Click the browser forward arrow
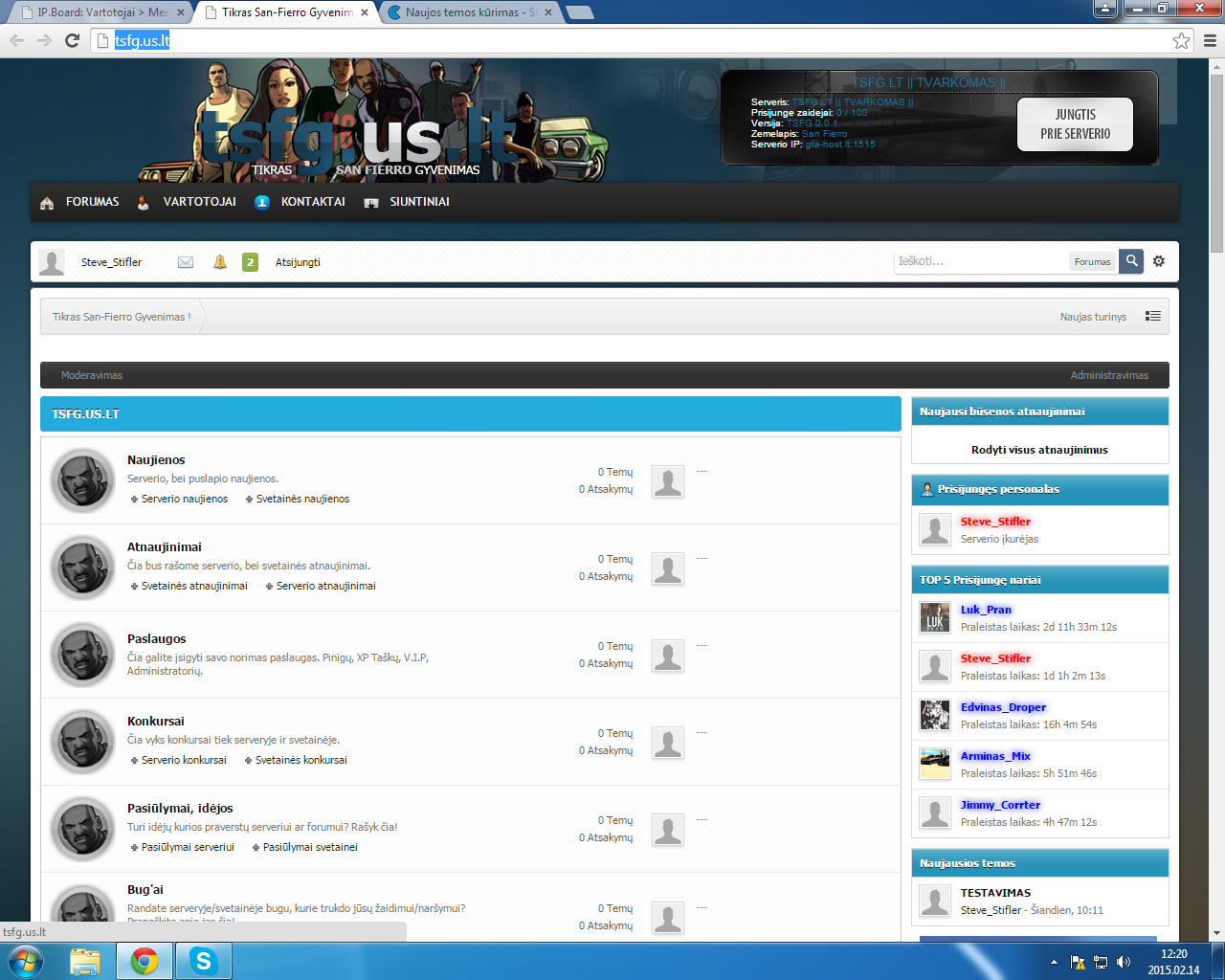Viewport: 1225px width, 980px height. (x=44, y=40)
